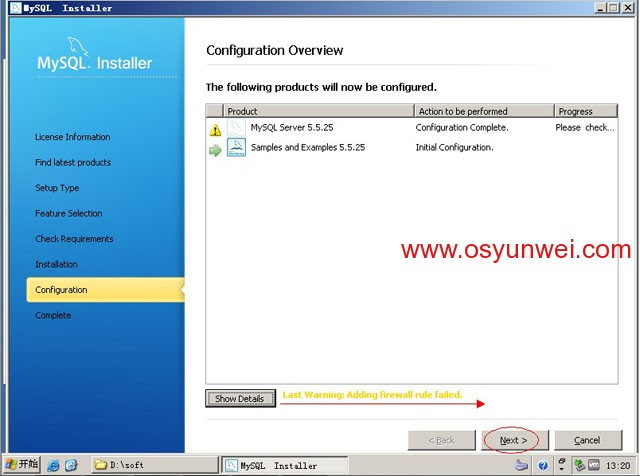Go to the Complete step
The image size is (640, 476).
coord(53,315)
